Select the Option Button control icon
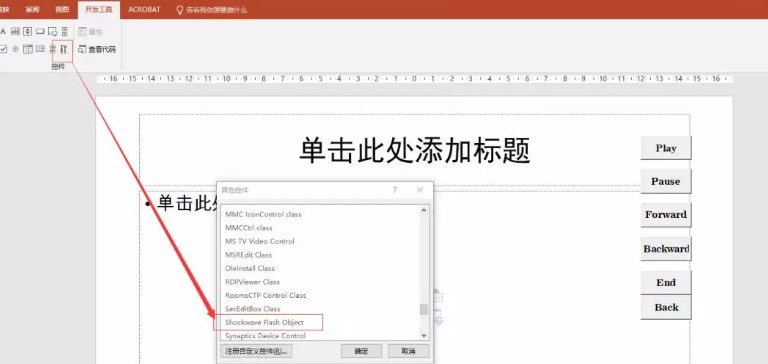Screen dimensions: 768x364 click(x=15, y=49)
